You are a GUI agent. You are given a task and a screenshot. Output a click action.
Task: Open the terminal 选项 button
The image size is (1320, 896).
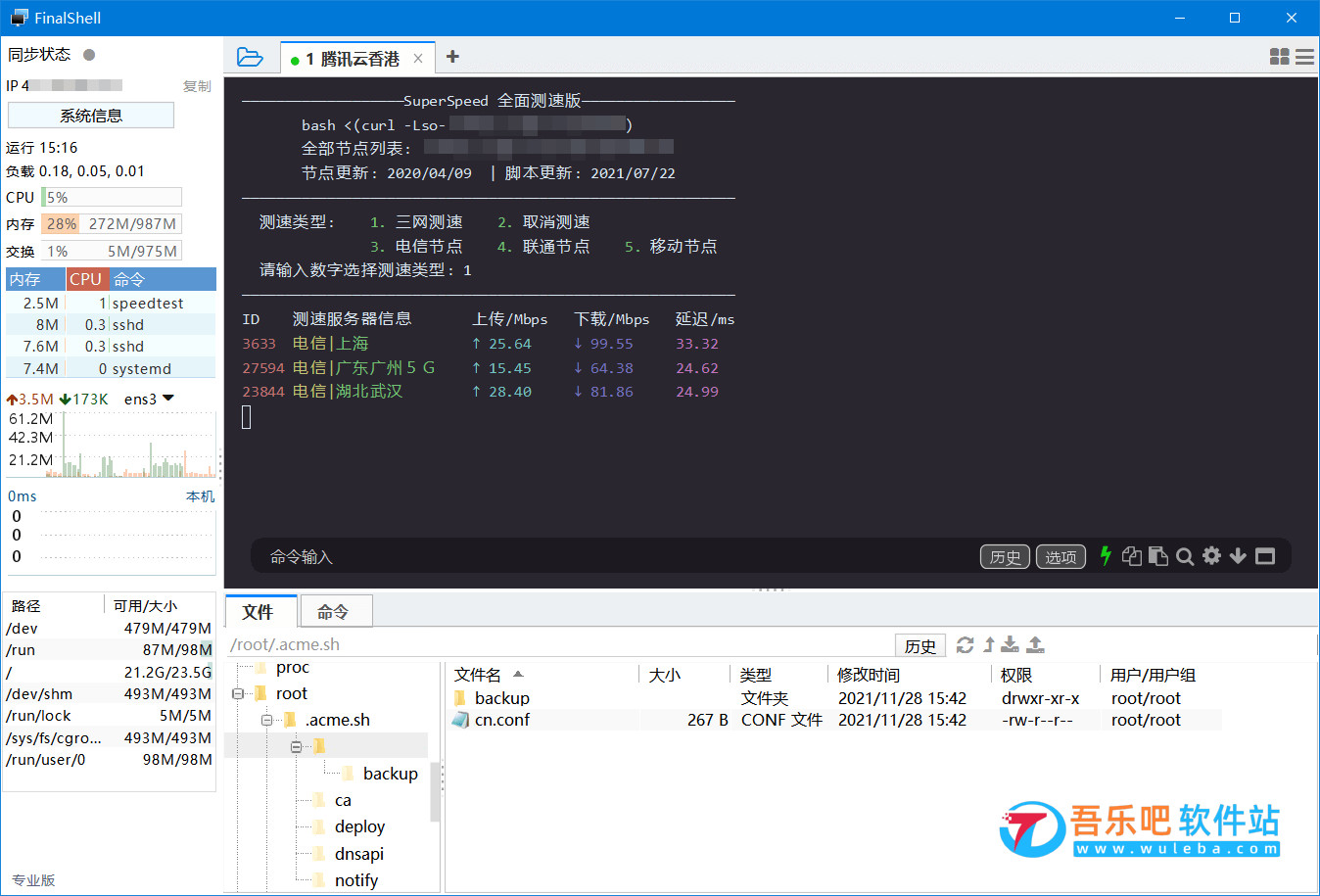[x=1061, y=557]
